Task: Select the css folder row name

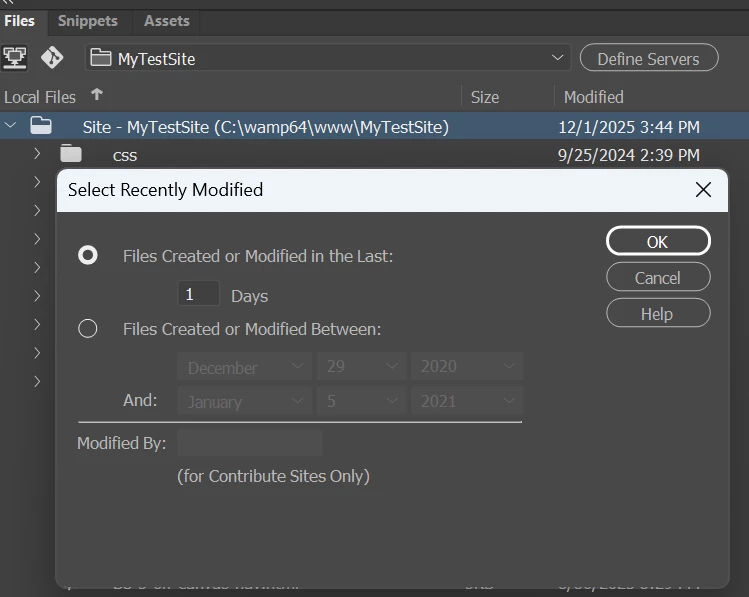Action: pyautogui.click(x=125, y=155)
